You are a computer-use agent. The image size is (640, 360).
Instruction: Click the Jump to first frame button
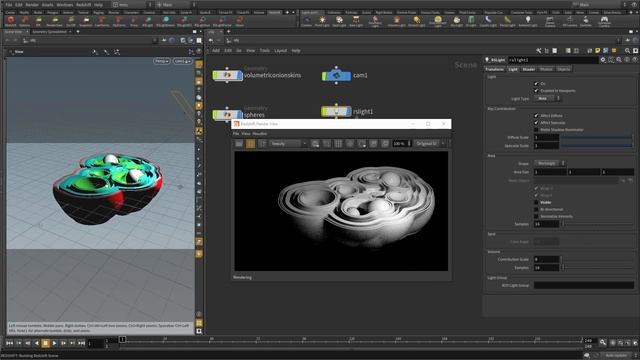click(x=9, y=343)
